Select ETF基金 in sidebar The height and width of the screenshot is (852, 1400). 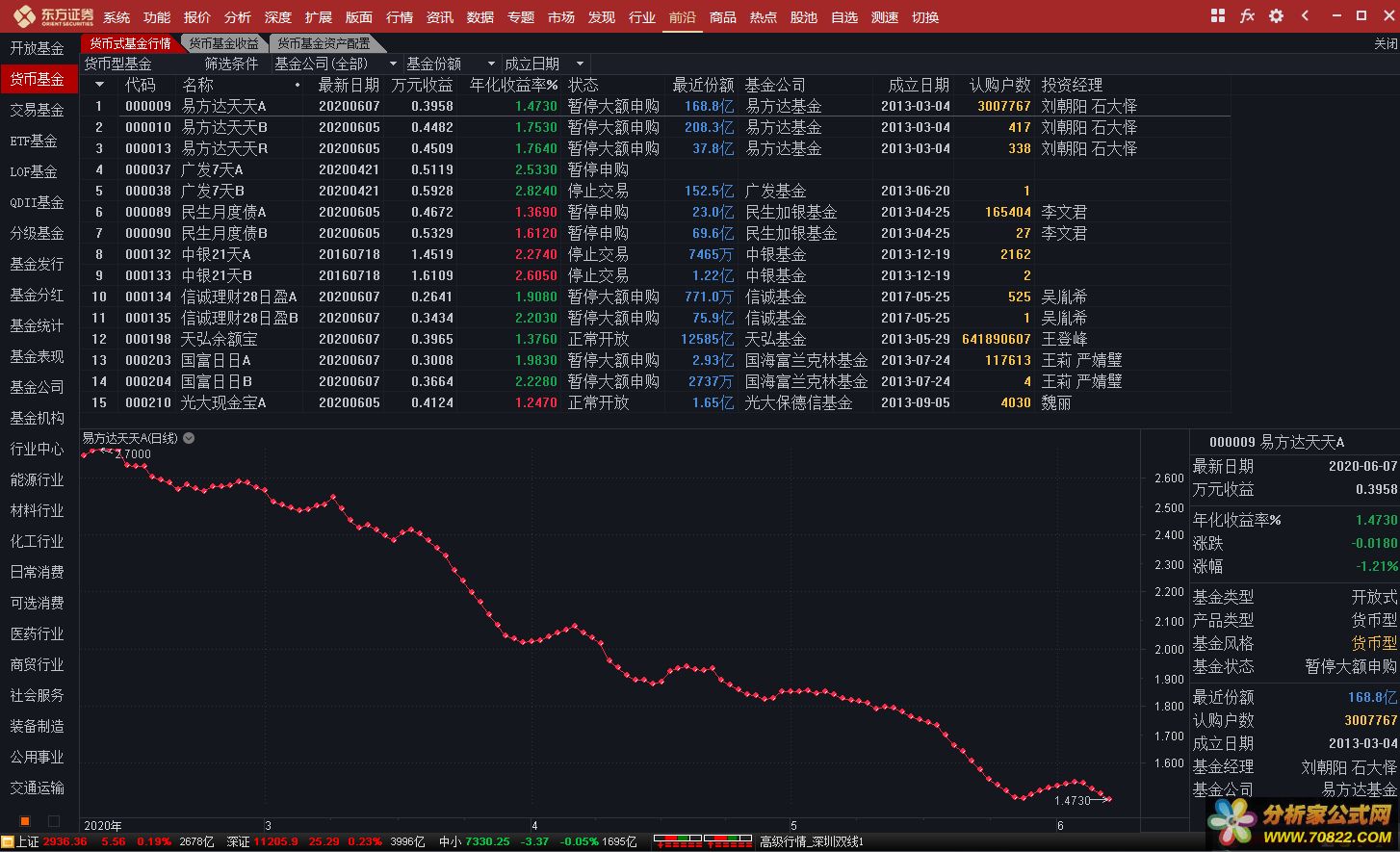point(38,141)
